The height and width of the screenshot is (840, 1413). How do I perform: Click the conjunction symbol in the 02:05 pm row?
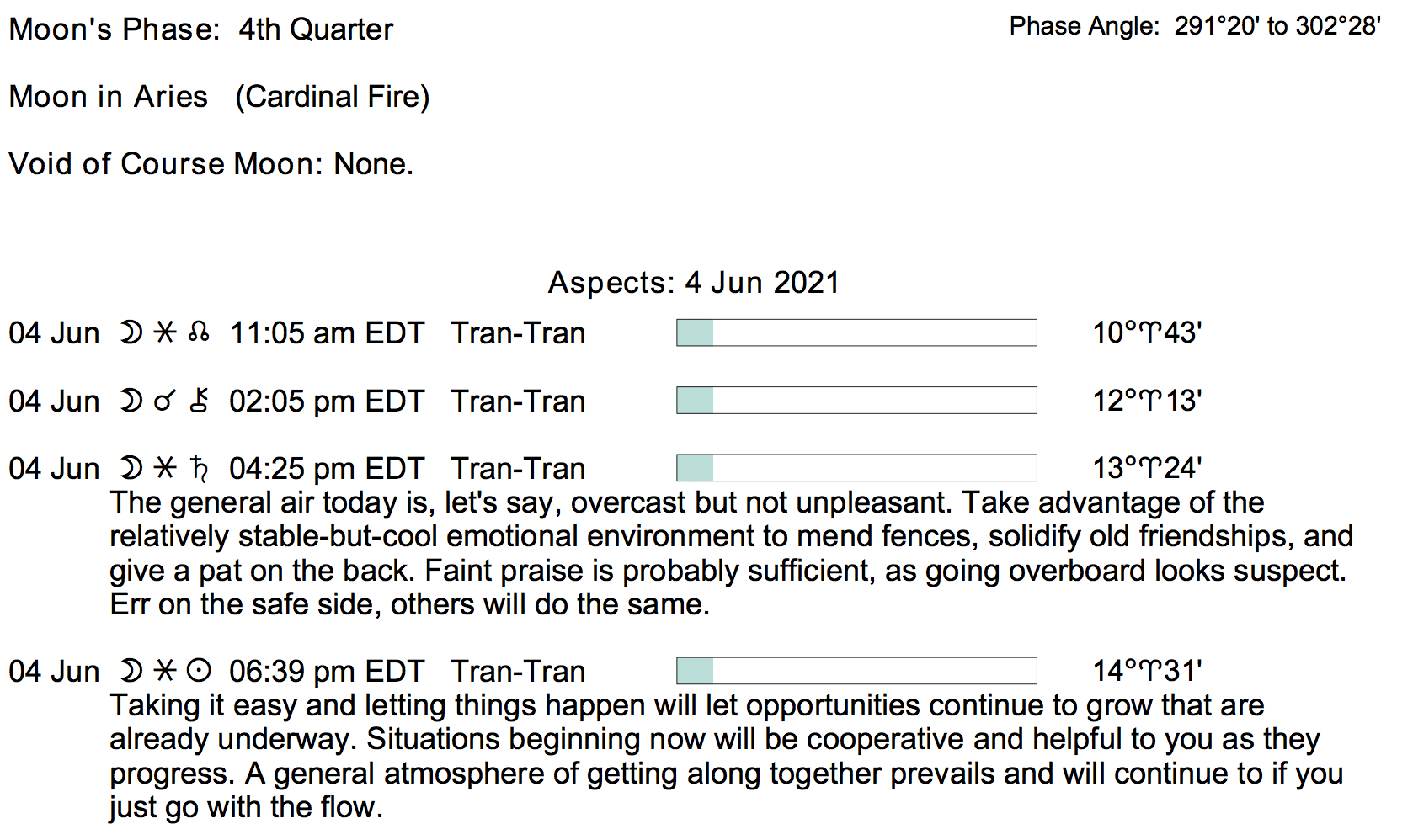click(164, 401)
